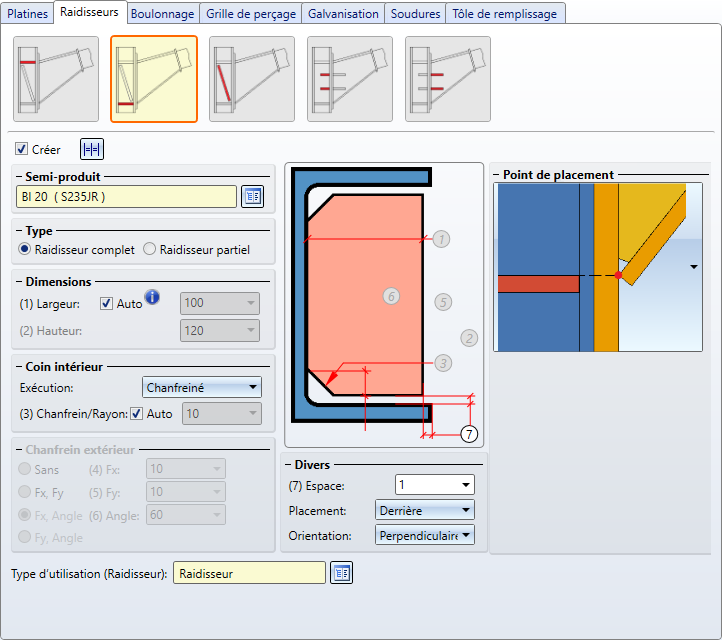The image size is (722, 640).
Task: Open the Orientation dropdown showing Perpendiculaire
Action: [x=424, y=536]
